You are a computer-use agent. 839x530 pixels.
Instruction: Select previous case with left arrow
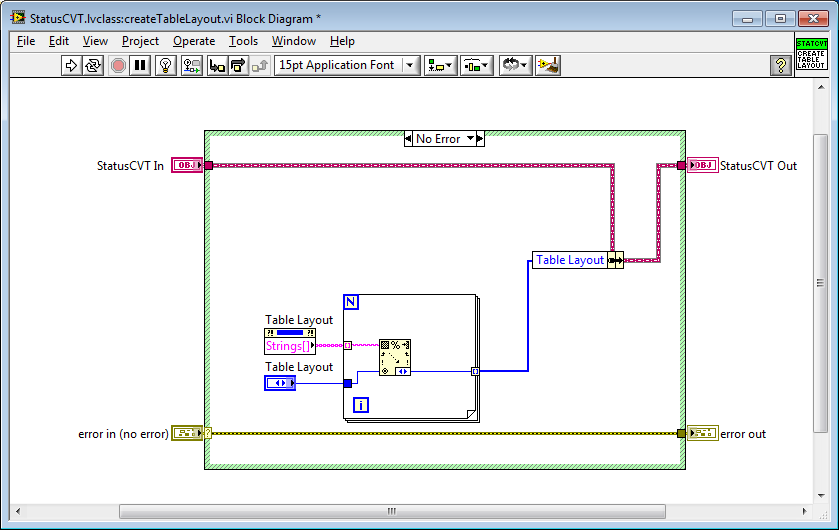coord(408,139)
